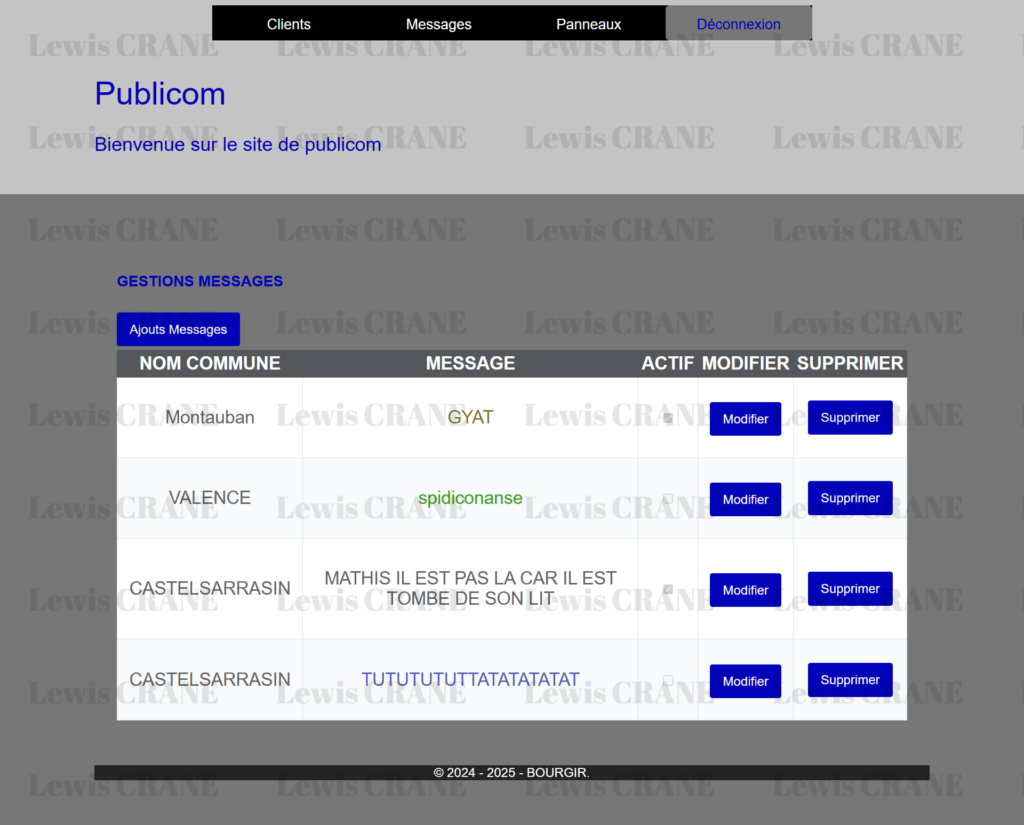
Task: Click the Bienvenue sur le site de publicom text
Action: [238, 144]
